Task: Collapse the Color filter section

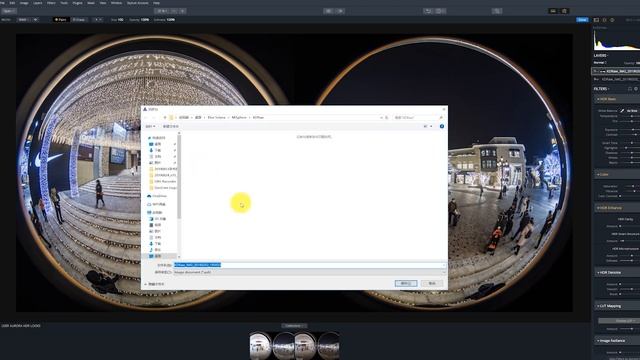Action: click(598, 174)
